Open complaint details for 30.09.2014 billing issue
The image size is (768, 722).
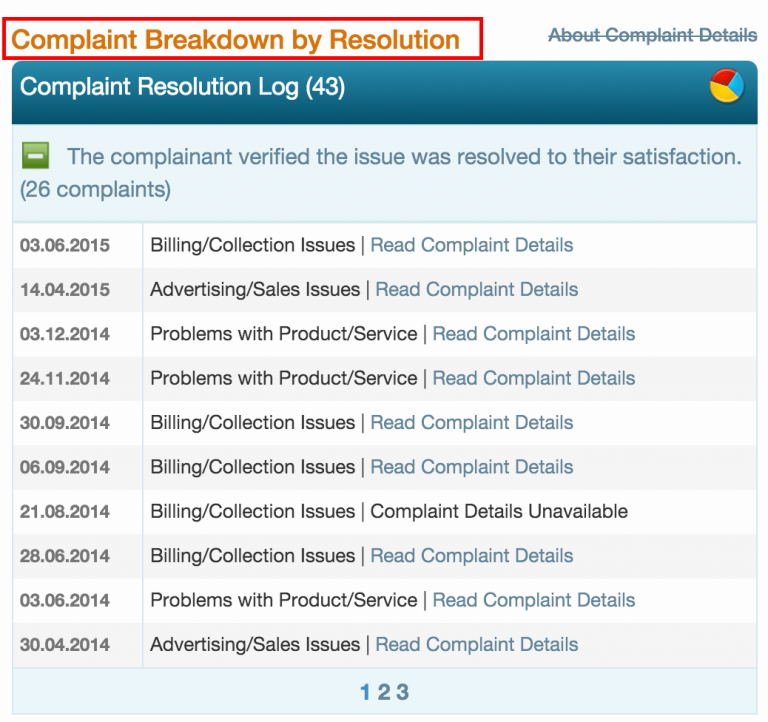pyautogui.click(x=471, y=423)
